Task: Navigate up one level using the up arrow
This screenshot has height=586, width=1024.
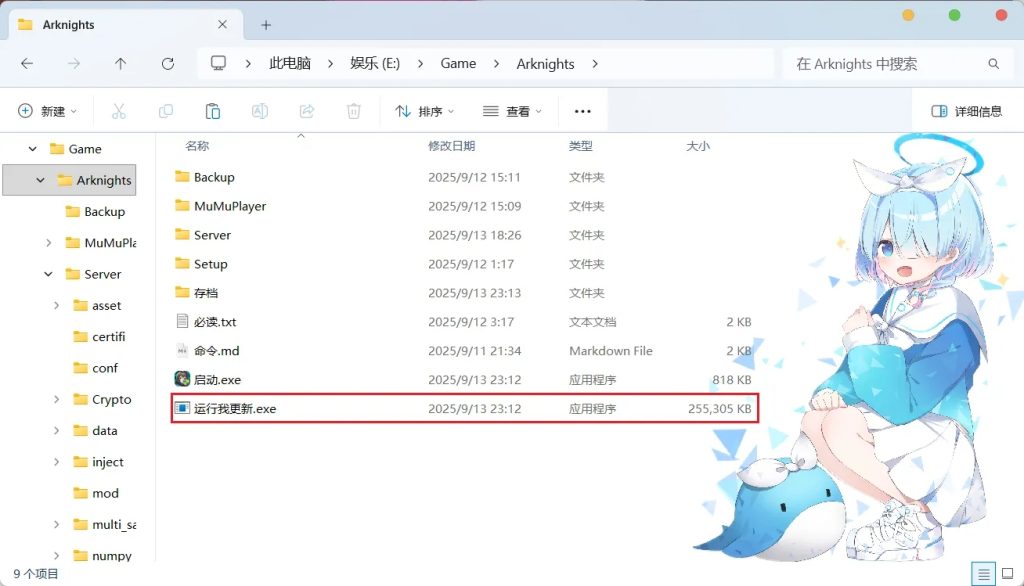Action: coord(120,63)
